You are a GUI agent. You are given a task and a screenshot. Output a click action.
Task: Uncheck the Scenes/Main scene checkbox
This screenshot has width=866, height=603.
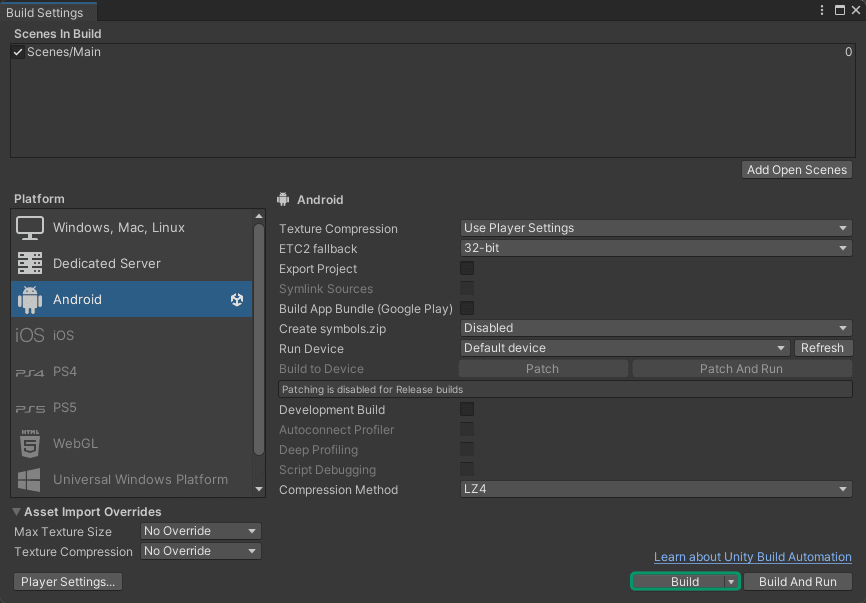pyautogui.click(x=18, y=52)
